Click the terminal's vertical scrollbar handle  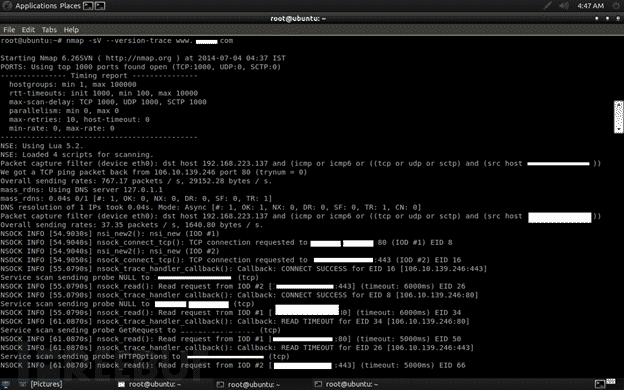[619, 117]
